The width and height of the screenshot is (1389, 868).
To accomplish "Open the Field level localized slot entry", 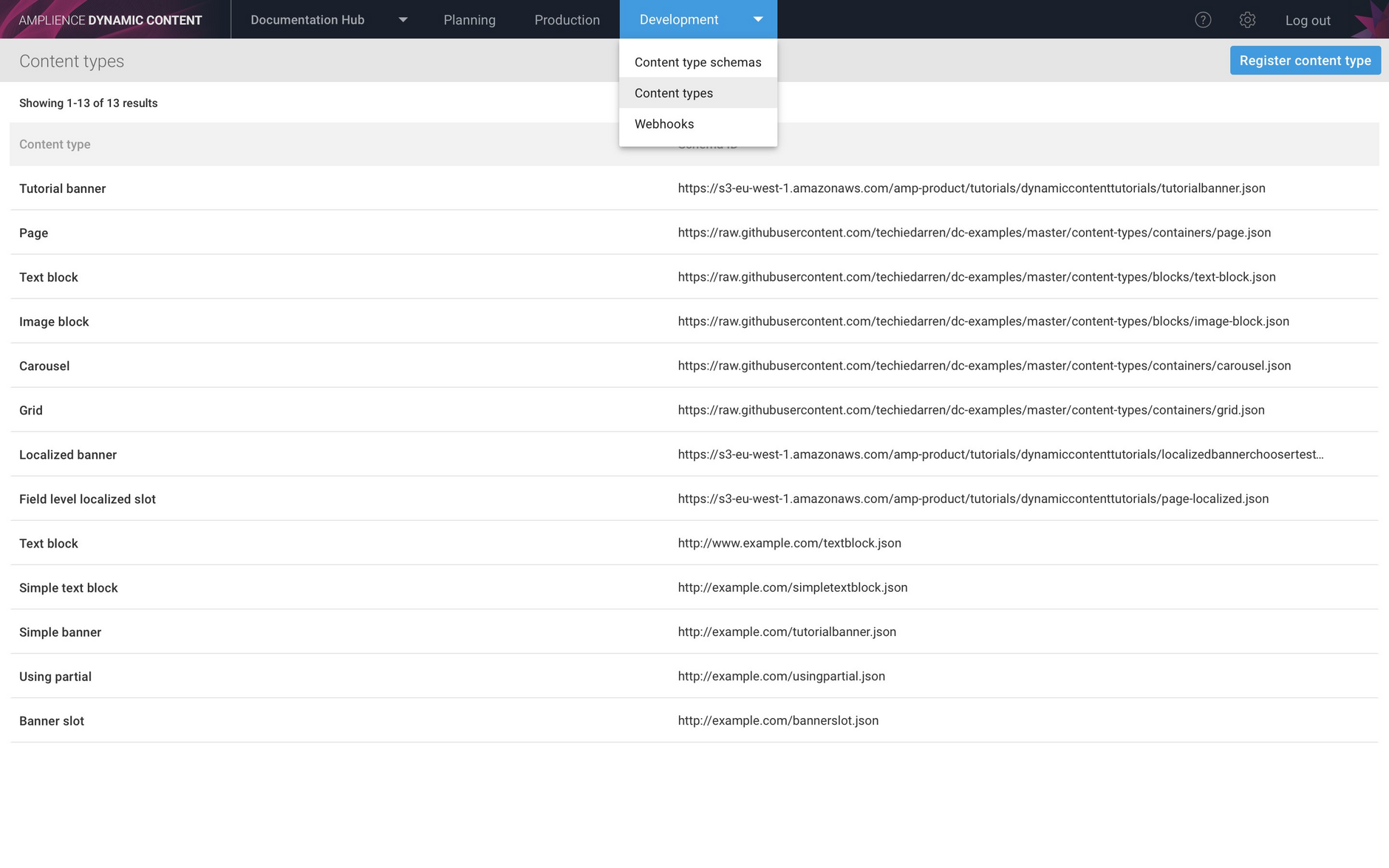I will 87,499.
